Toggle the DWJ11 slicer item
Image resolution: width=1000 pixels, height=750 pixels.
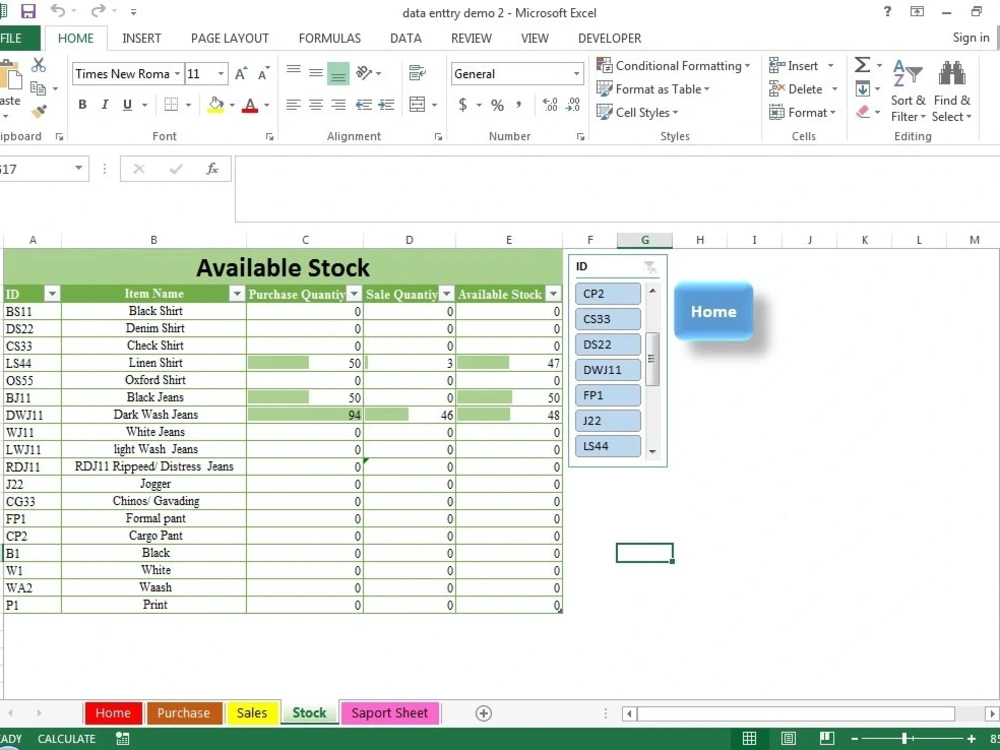[x=608, y=370]
